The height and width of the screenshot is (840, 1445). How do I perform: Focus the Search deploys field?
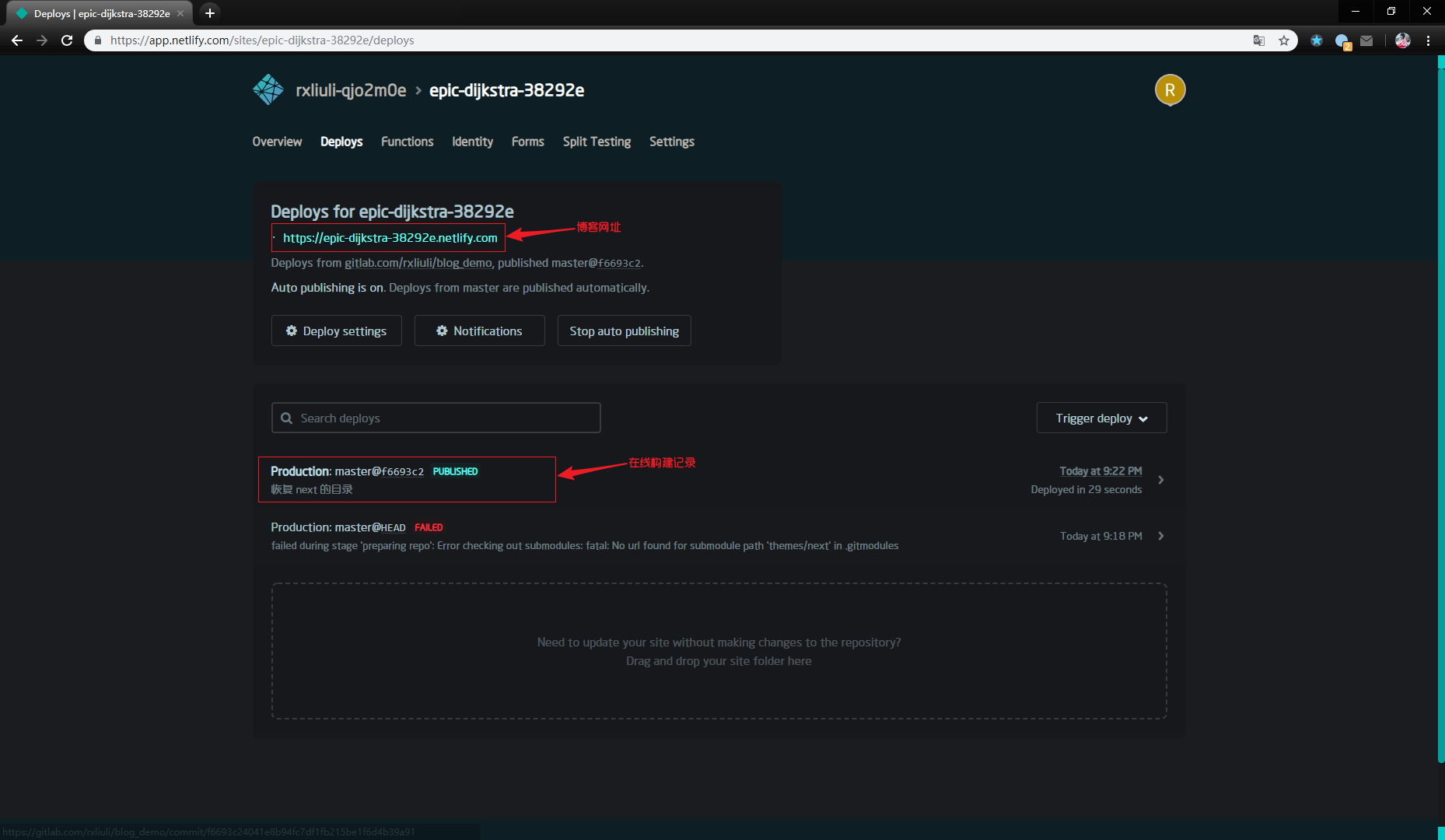tap(436, 418)
